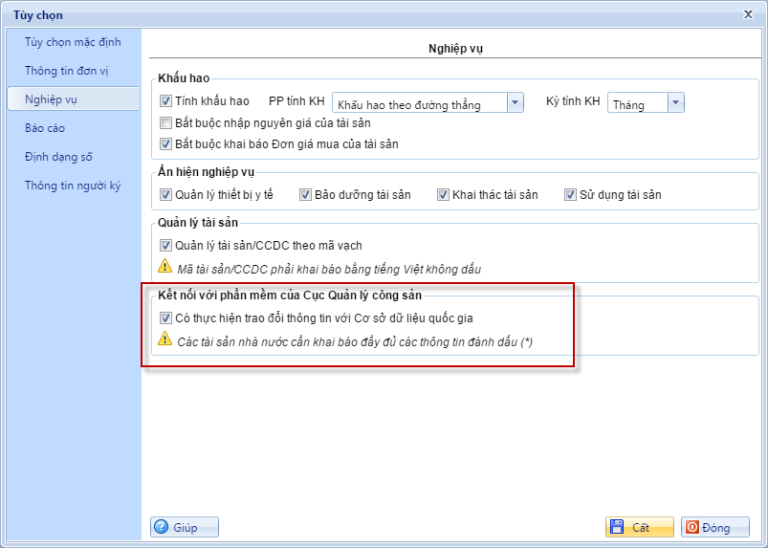Expand the Kỳ tính KH dropdown
768x548 pixels.
[675, 103]
